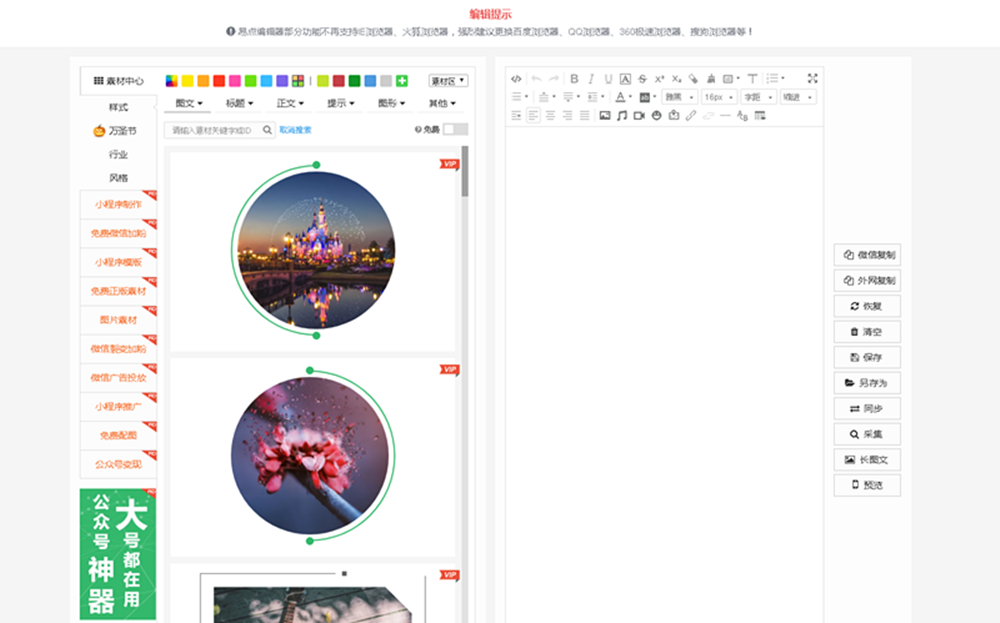Viewport: 1000px width, 623px height.
Task: Pick the yellow color swatch
Action: point(187,81)
